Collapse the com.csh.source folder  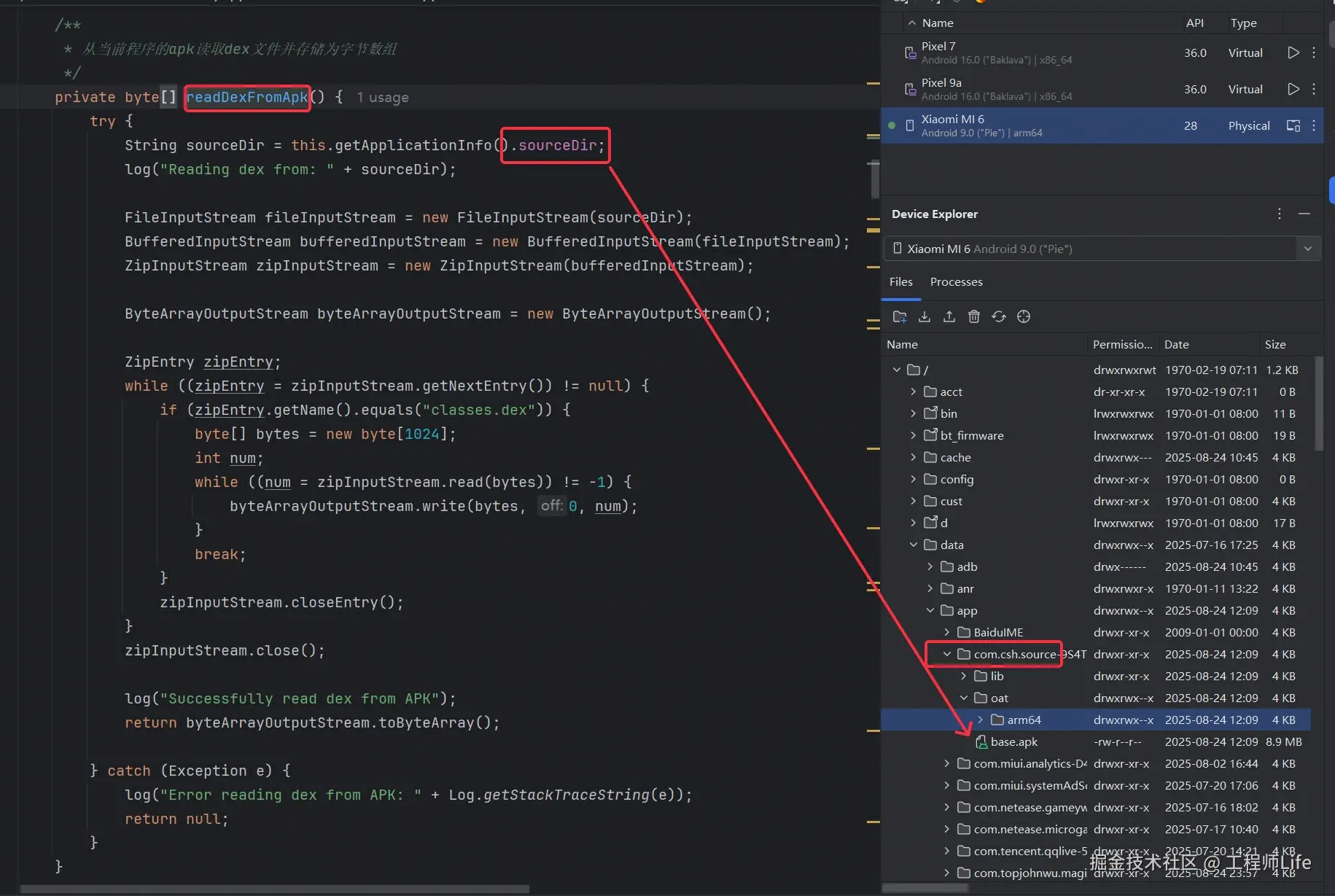[x=947, y=654]
